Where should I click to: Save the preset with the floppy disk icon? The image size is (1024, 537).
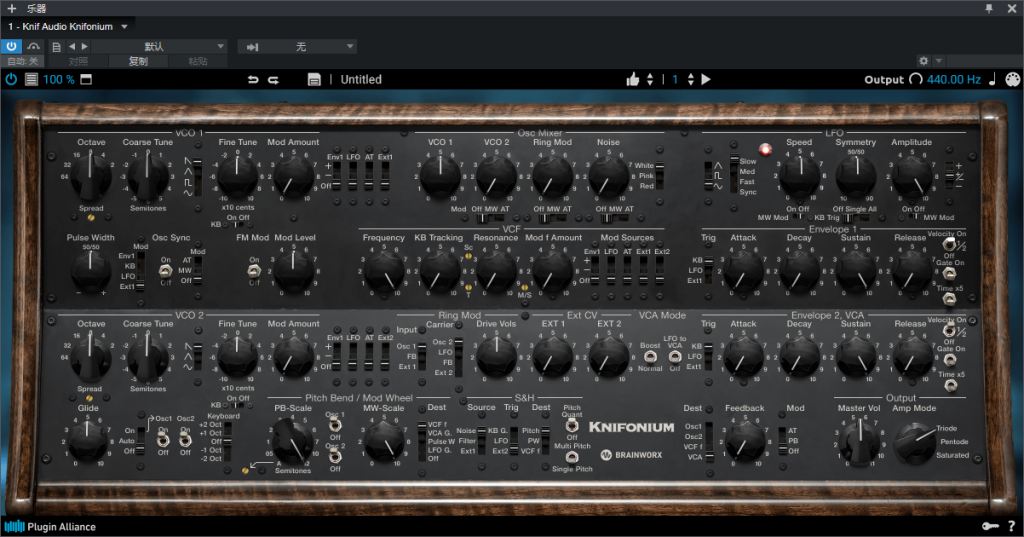coord(314,79)
